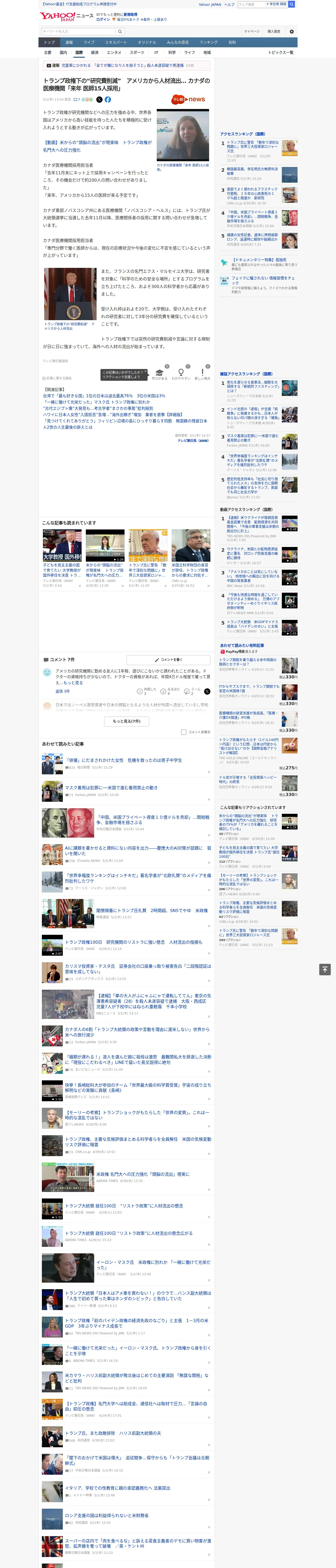Select the 経済 category

94,52
